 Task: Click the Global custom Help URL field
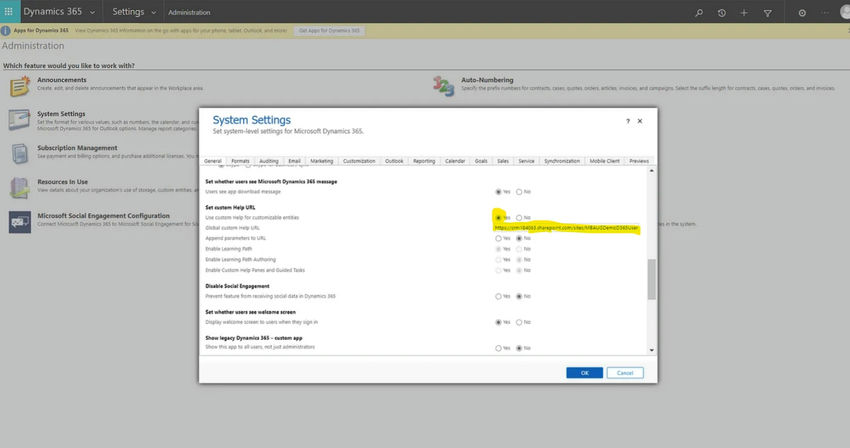pyautogui.click(x=566, y=228)
